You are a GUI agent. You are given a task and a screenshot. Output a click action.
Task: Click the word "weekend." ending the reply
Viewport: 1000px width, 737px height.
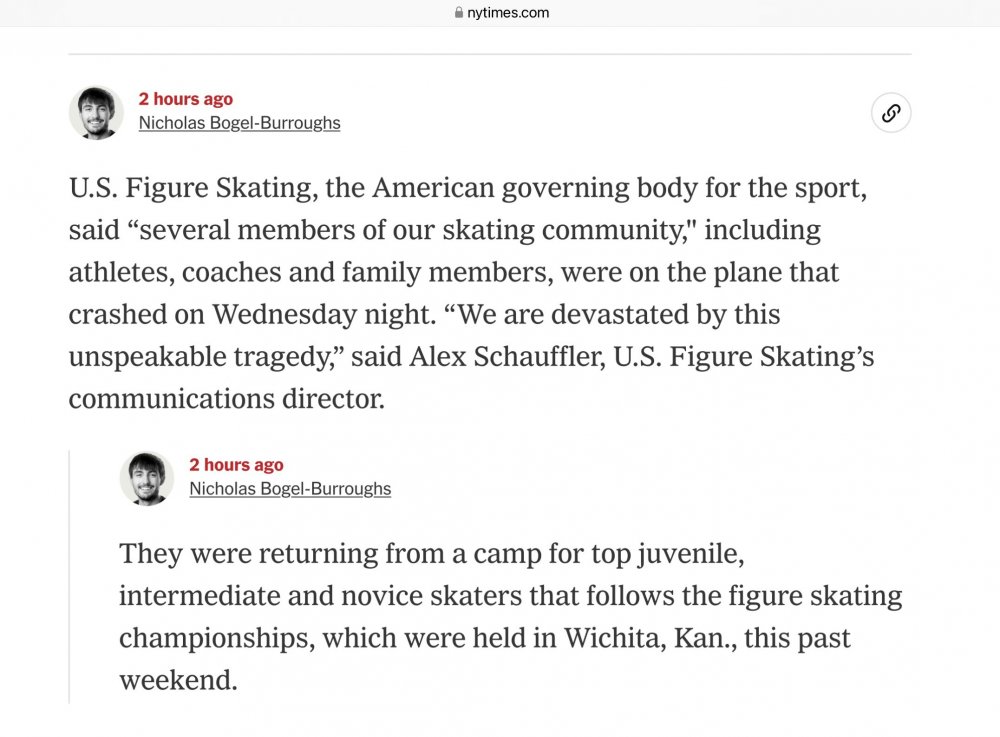tap(178, 680)
